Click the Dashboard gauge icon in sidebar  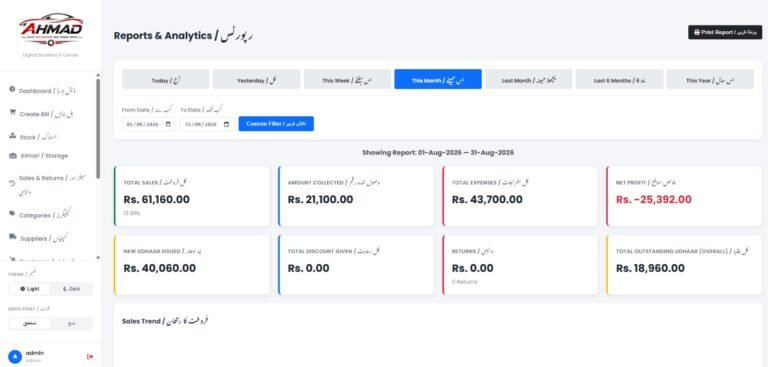pos(12,89)
